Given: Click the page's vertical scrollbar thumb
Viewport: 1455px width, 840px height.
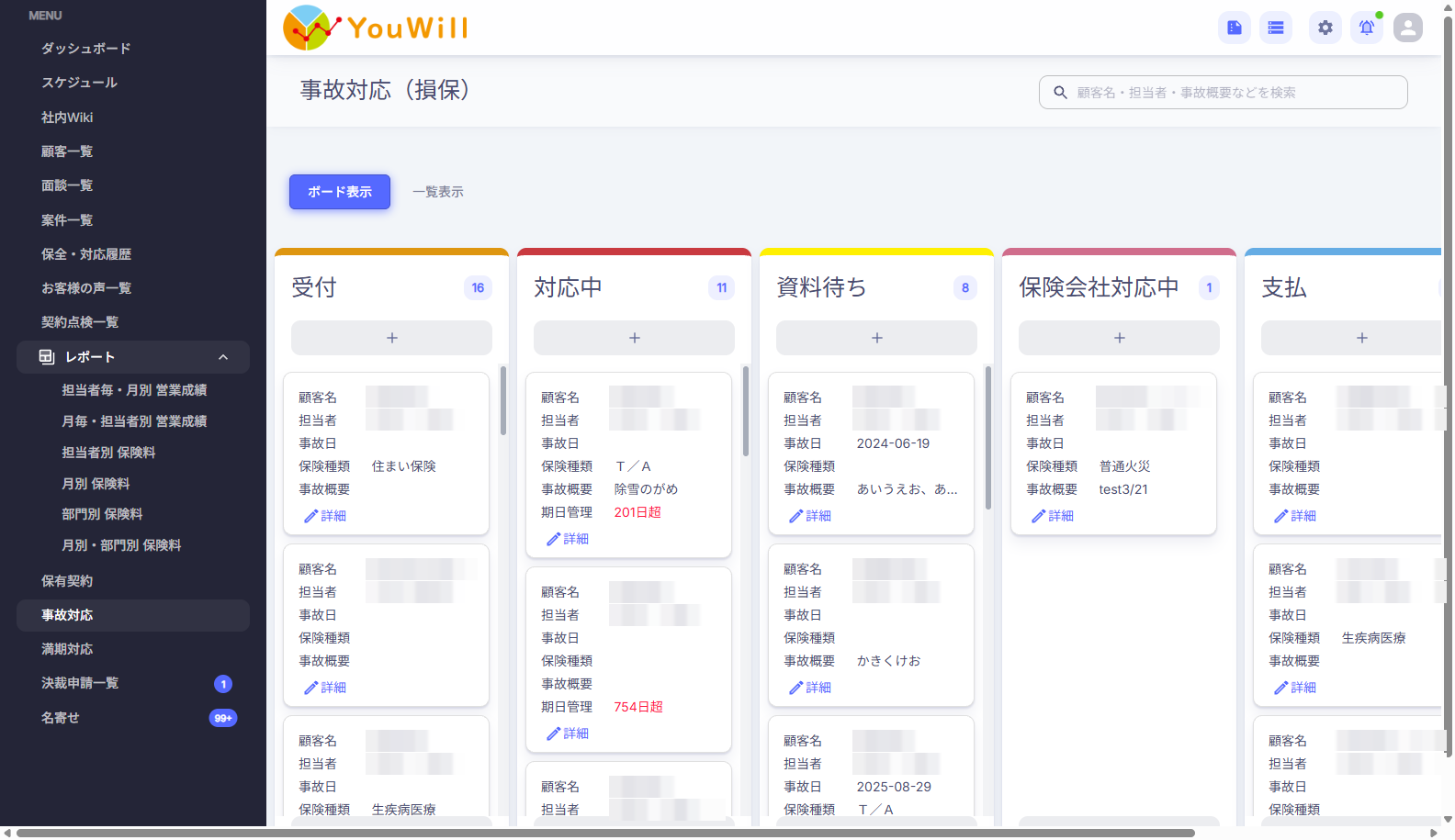Looking at the screenshot, I should tap(1449, 386).
